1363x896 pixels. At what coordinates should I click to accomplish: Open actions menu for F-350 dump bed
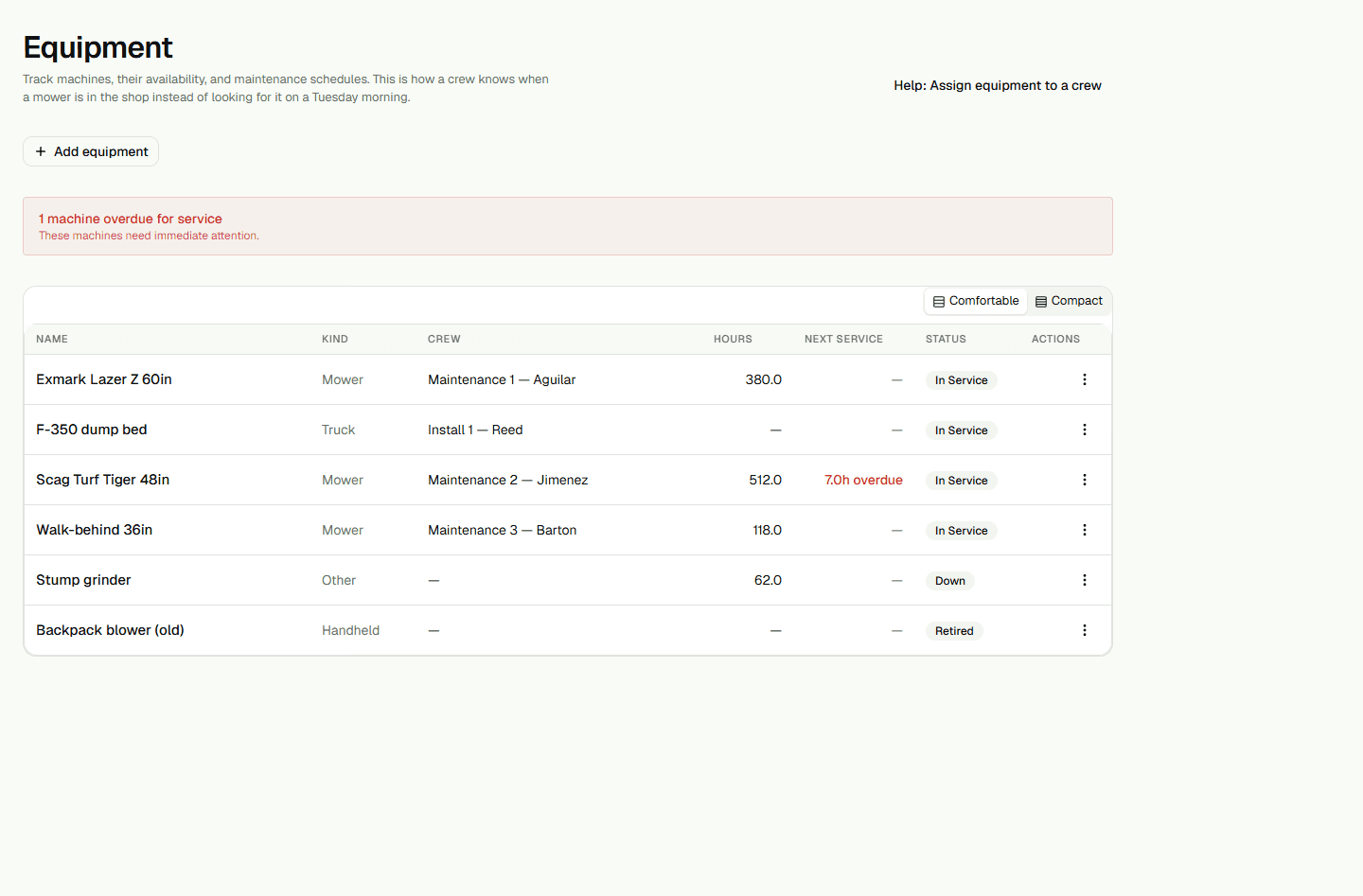click(1085, 430)
